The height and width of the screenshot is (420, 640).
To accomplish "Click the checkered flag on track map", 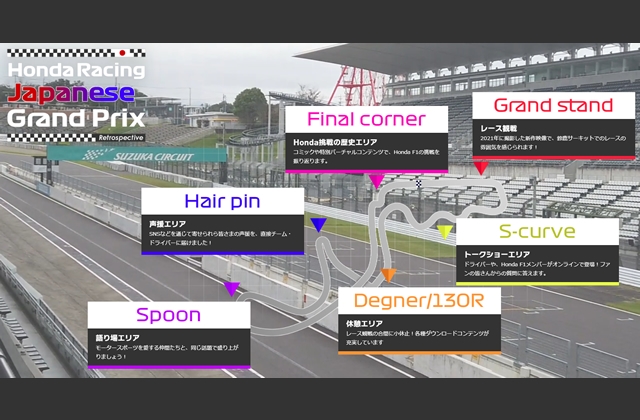I will [x=419, y=183].
